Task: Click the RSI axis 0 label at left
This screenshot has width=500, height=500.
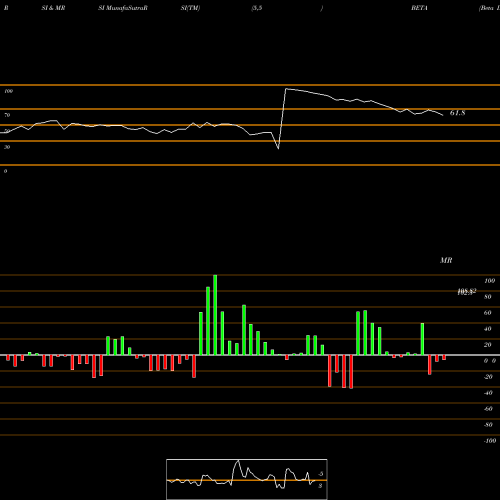Action: click(x=5, y=171)
